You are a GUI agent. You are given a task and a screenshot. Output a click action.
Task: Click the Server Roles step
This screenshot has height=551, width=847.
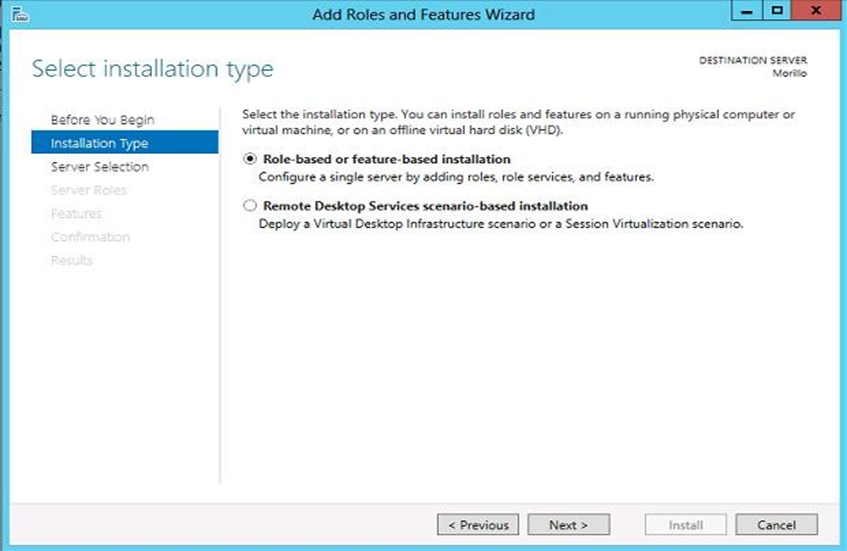[x=89, y=190]
